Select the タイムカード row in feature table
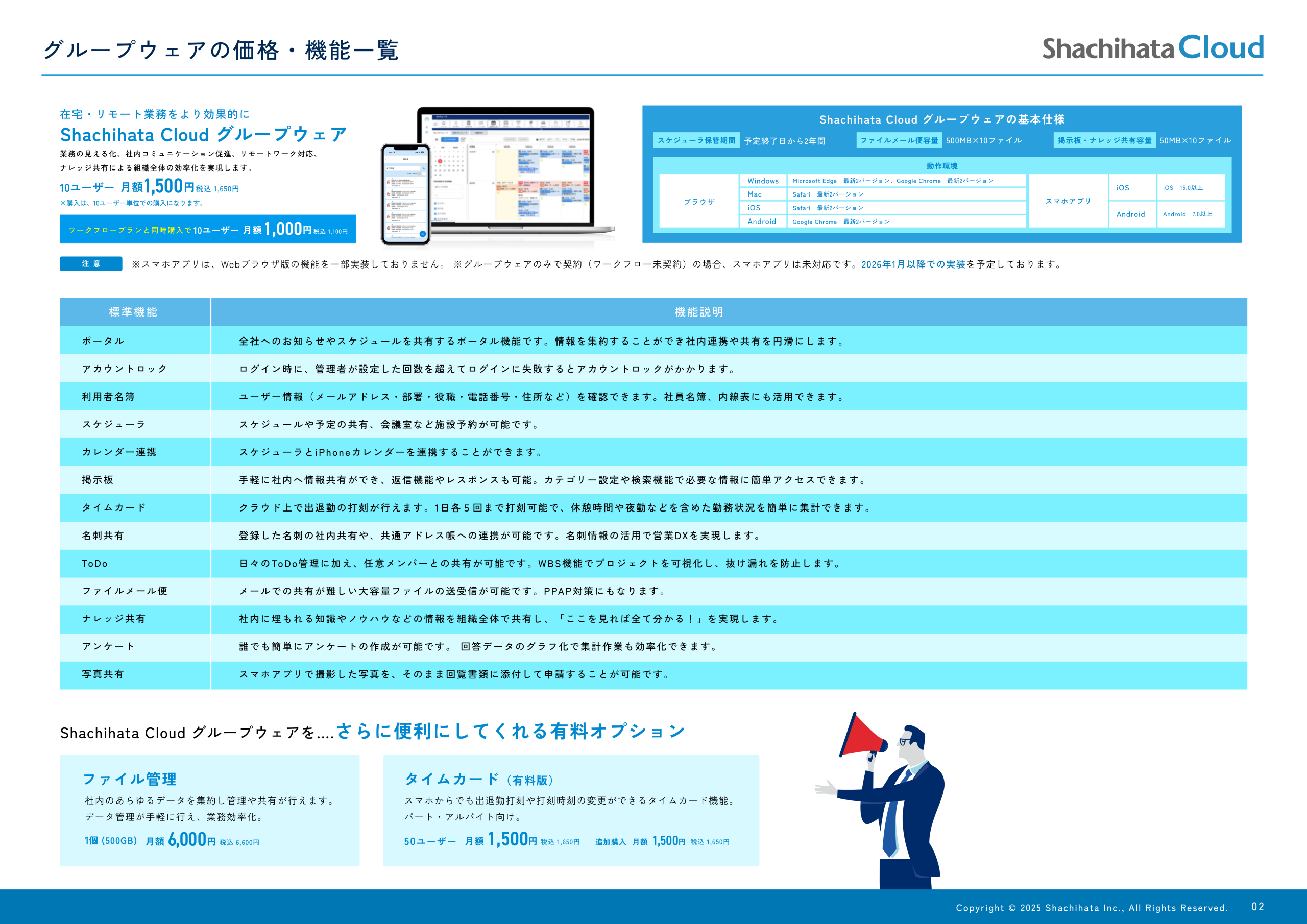This screenshot has width=1307, height=924. 114,507
